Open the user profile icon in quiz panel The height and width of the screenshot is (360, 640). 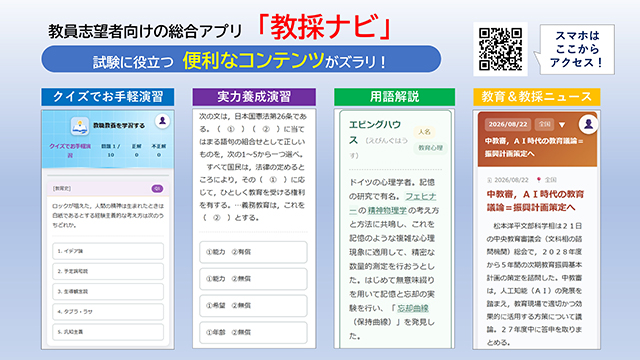pyautogui.click(x=162, y=121)
